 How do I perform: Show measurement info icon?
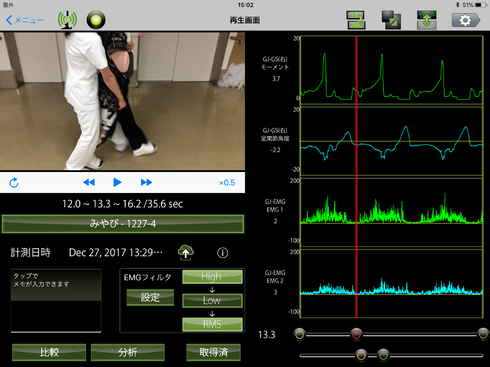tap(223, 253)
